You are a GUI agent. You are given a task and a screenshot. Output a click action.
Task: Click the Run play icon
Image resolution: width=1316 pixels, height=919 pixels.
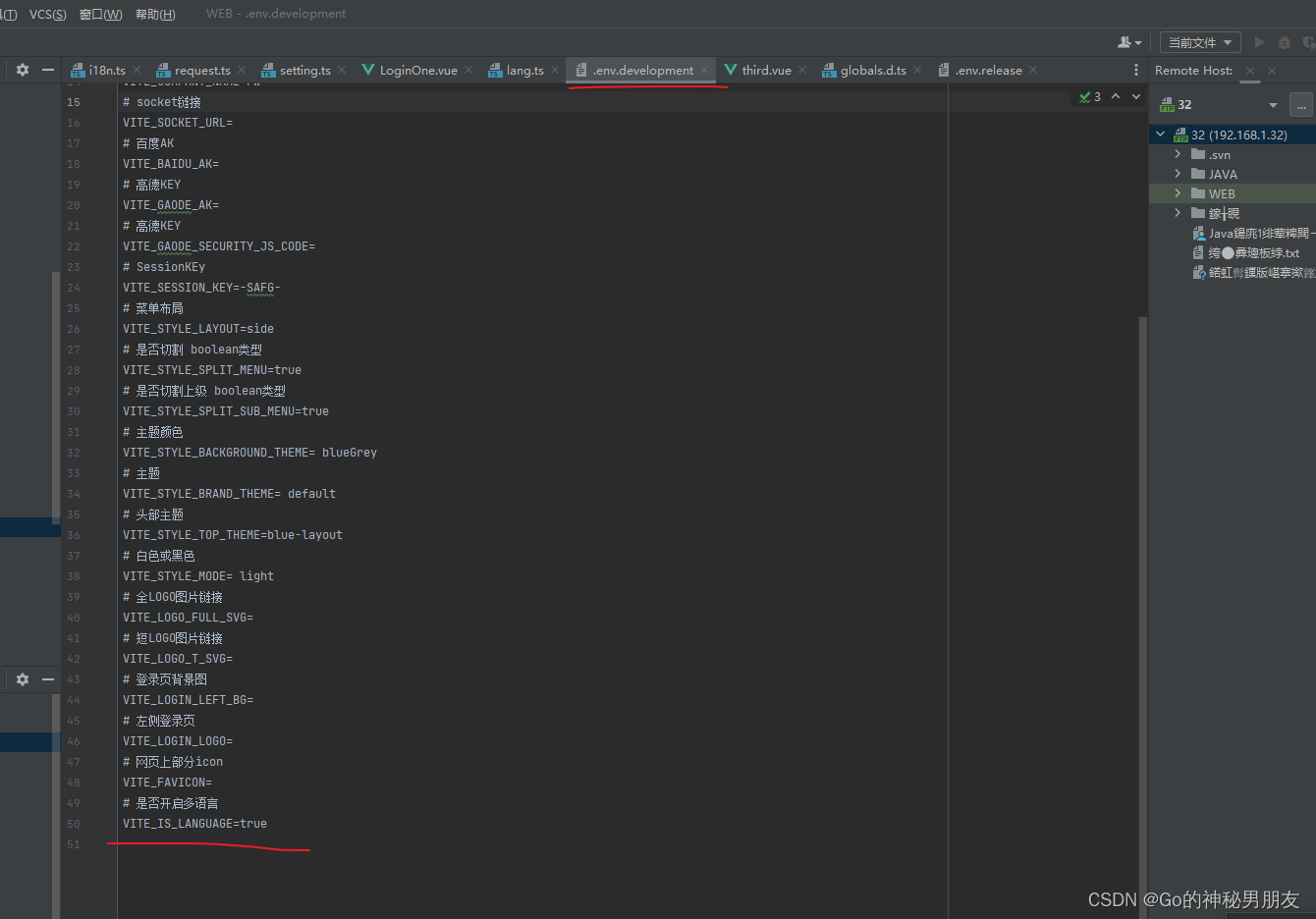(1259, 42)
